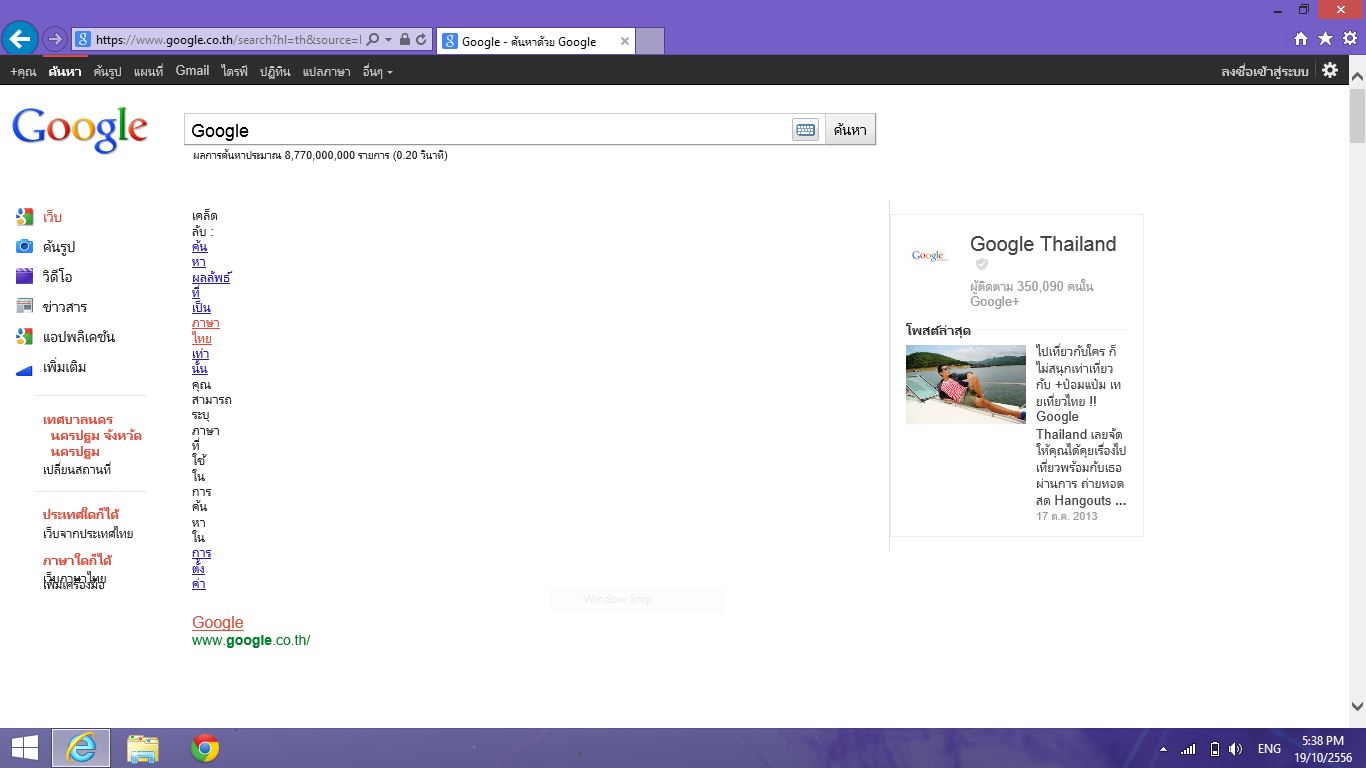Close the Google search tab
The image size is (1366, 768).
click(625, 41)
